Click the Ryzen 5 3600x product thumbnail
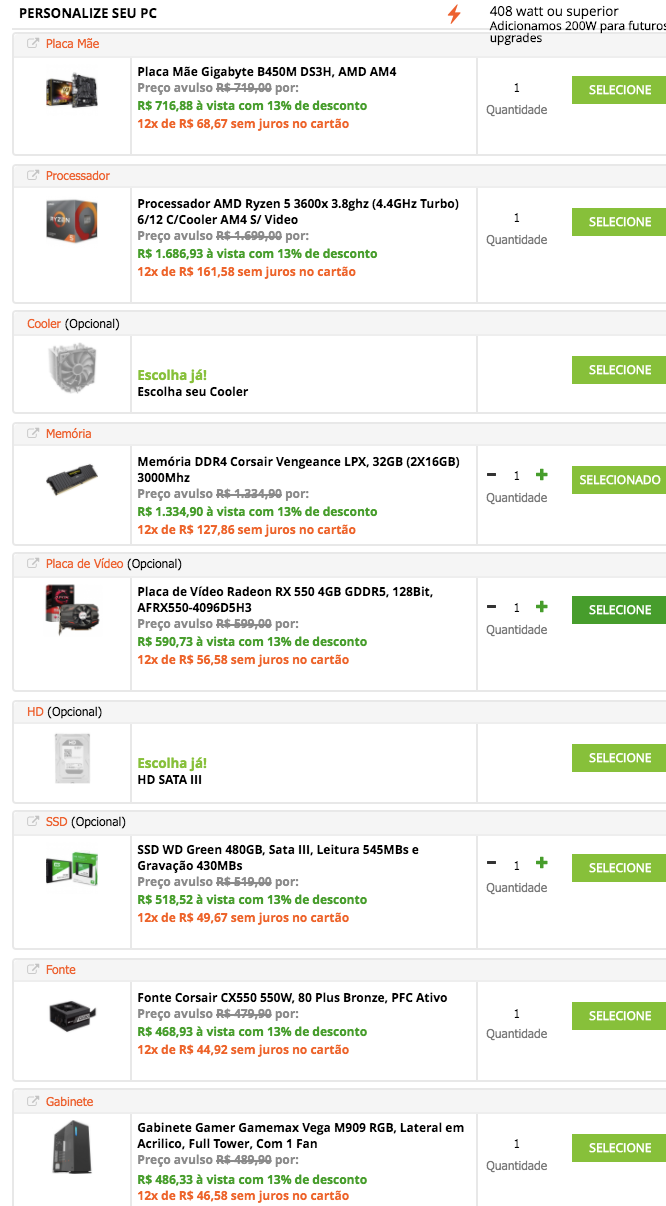 tap(72, 220)
